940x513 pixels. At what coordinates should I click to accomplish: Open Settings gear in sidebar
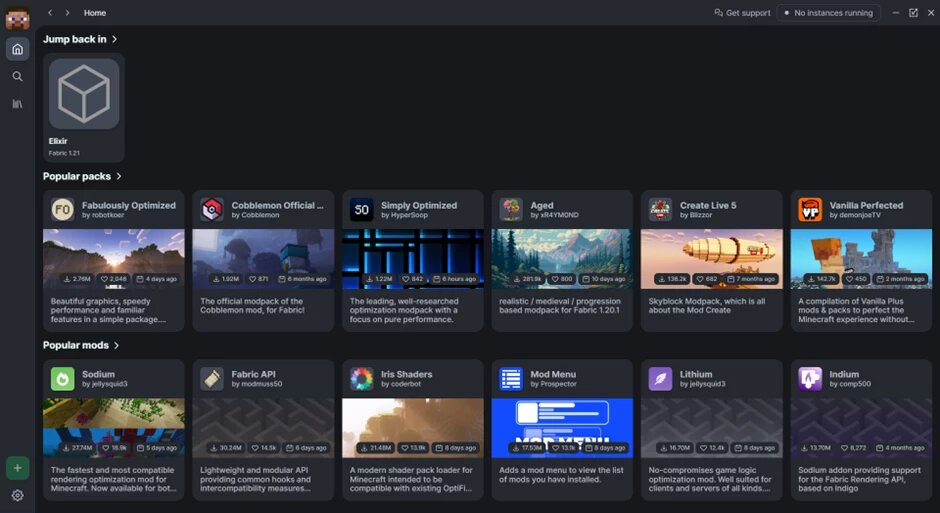click(17, 496)
